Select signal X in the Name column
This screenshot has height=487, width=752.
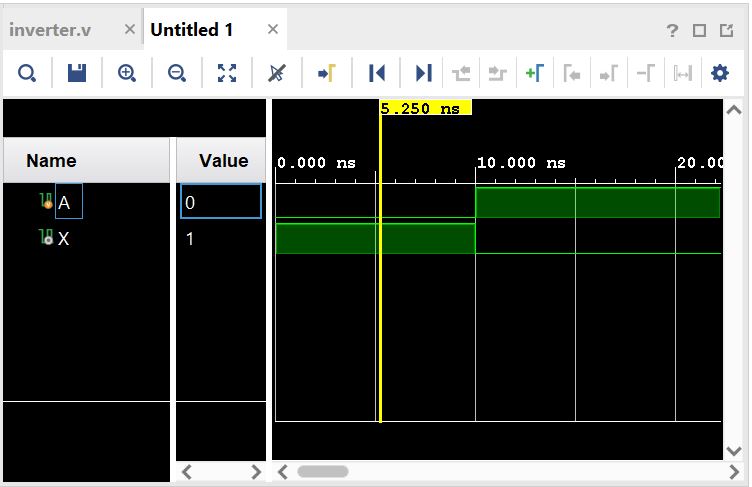tap(63, 238)
